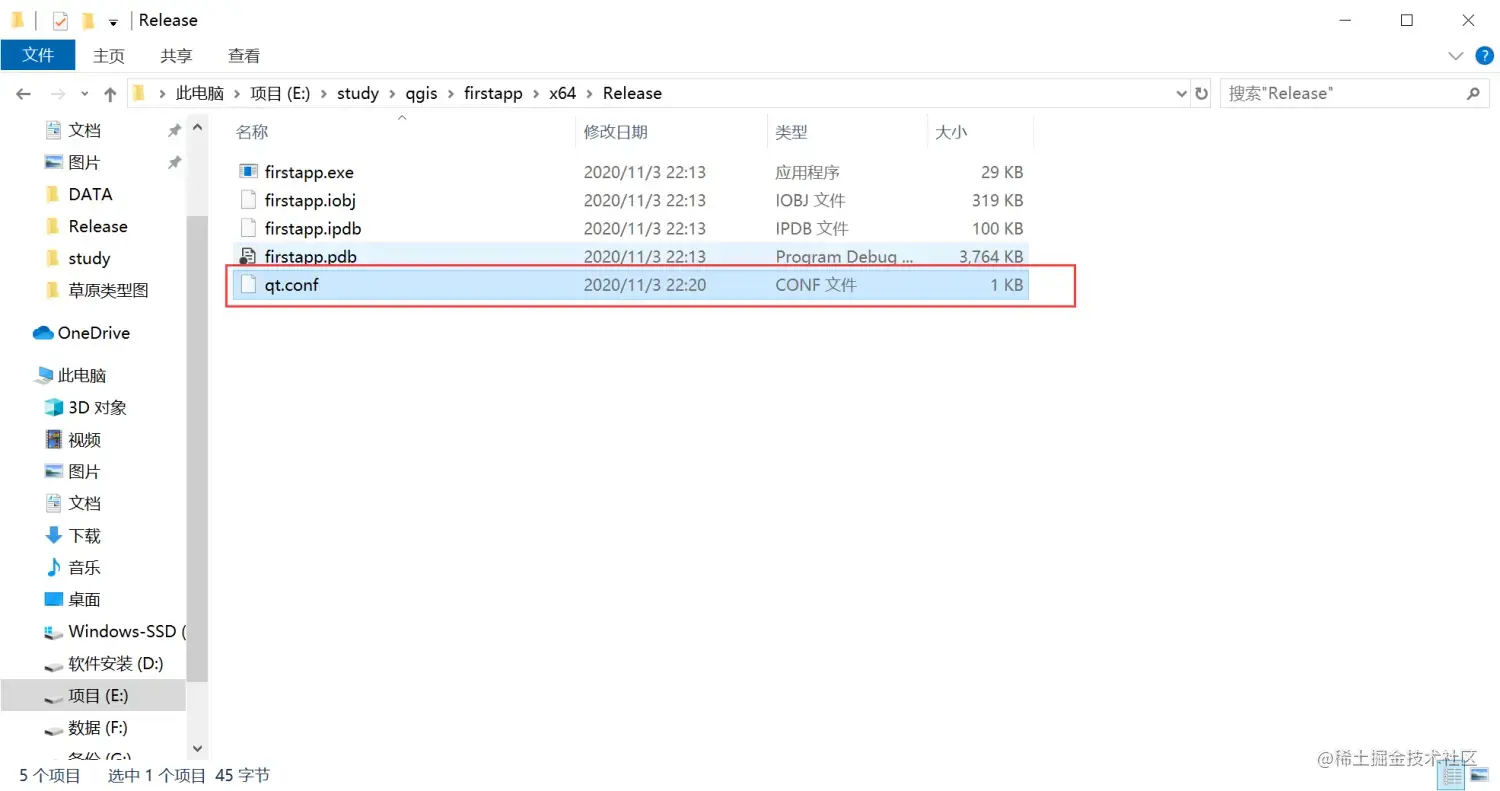Click 项目 (E:) in the address breadcrumb
Screen dimensions: 1500x791
pyautogui.click(x=280, y=93)
